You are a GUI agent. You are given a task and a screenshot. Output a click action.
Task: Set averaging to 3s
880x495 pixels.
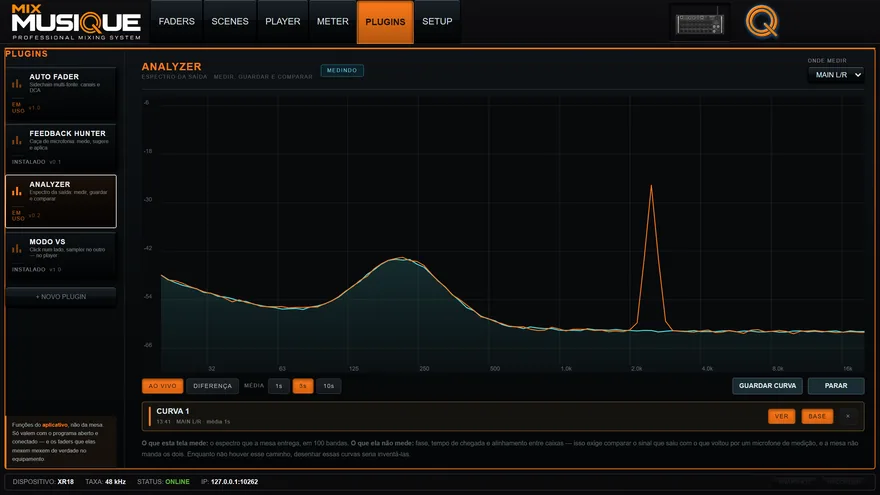point(302,386)
